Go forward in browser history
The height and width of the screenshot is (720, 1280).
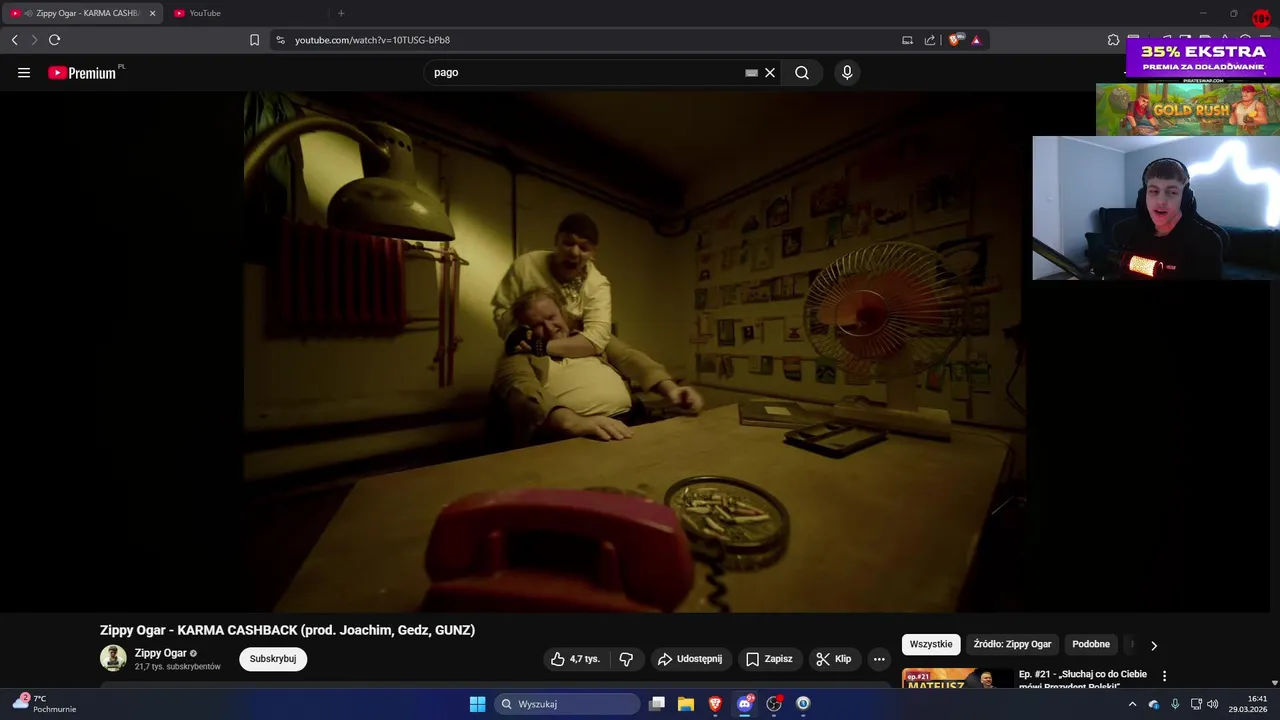(x=34, y=40)
